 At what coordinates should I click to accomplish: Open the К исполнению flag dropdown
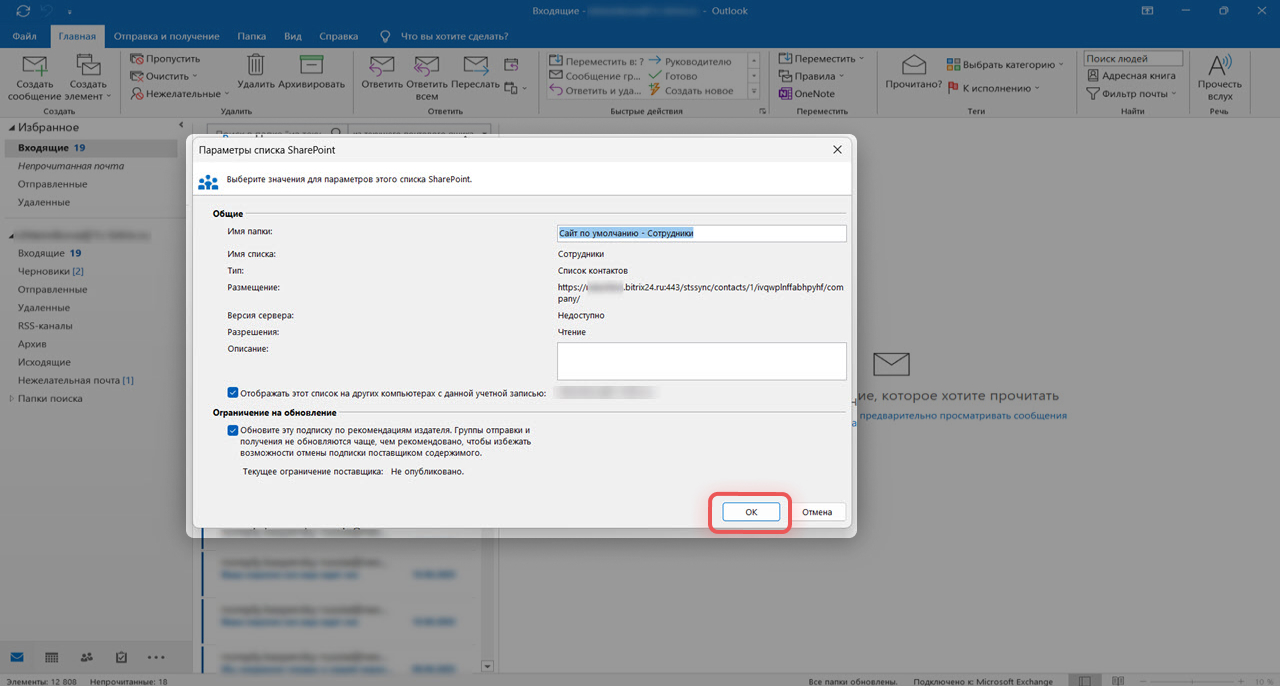pyautogui.click(x=993, y=88)
